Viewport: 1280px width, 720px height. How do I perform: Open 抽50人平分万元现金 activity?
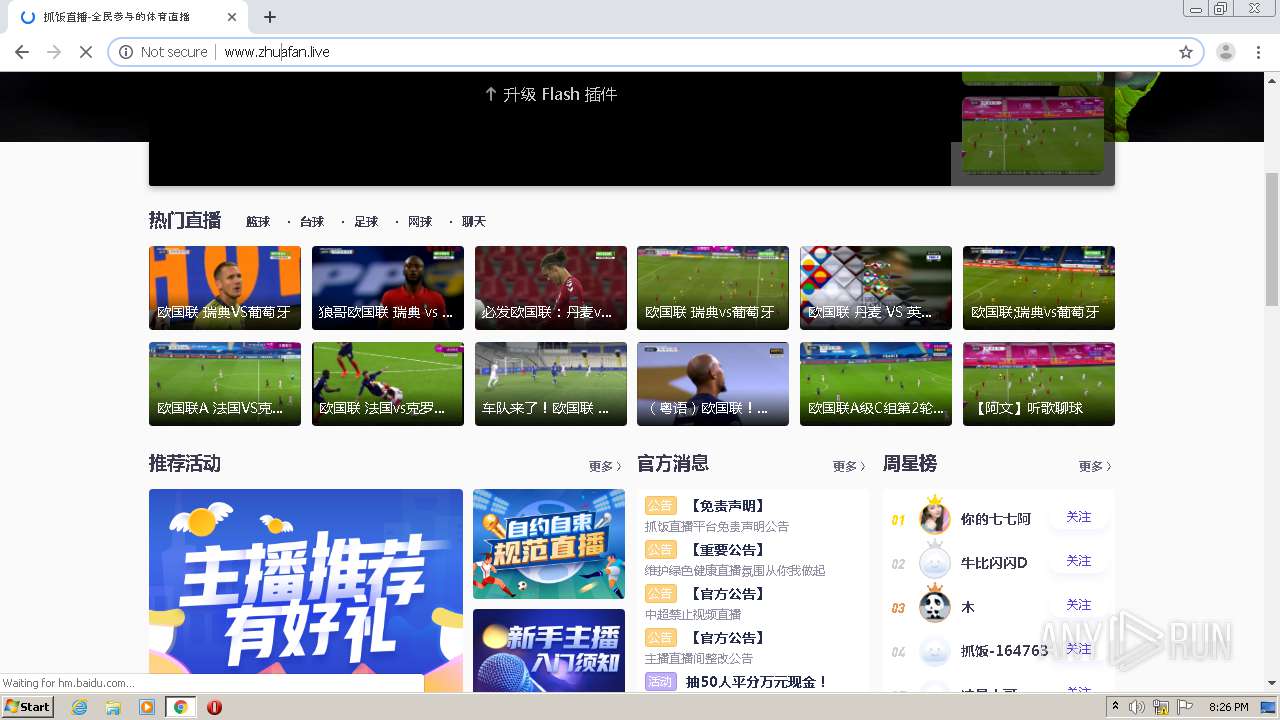tap(757, 682)
